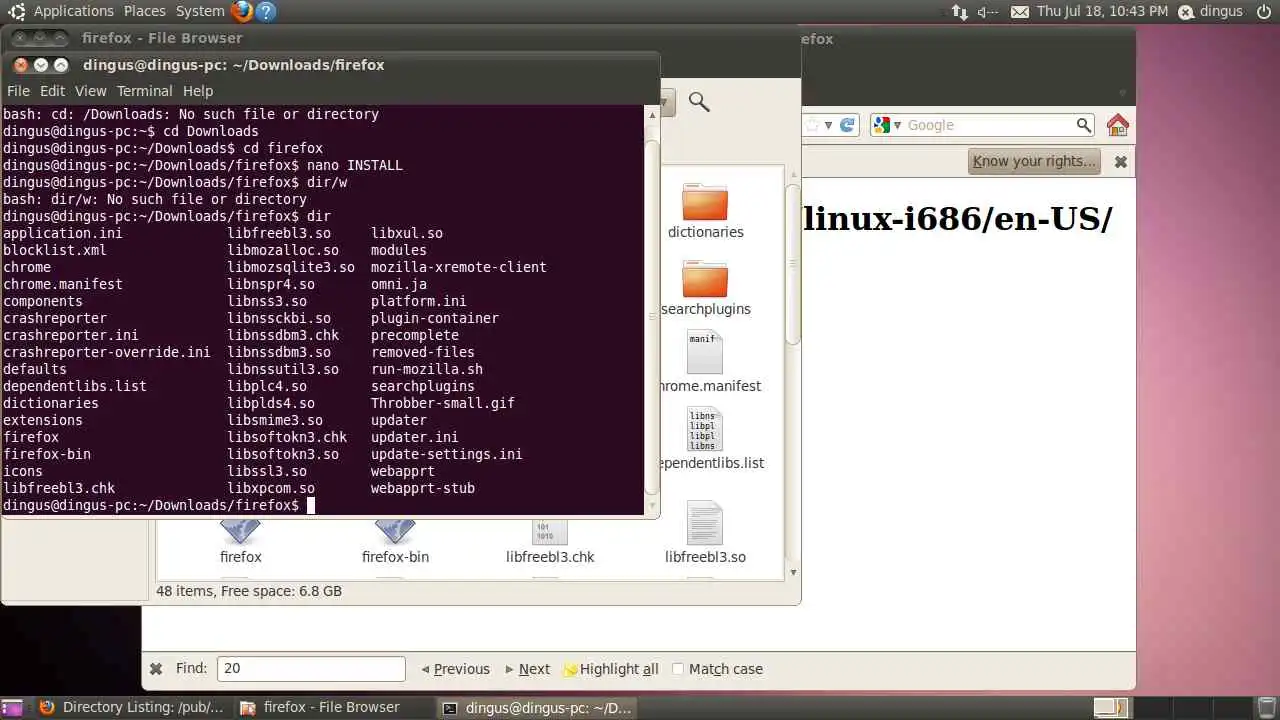Select the libfreebl3.chk file icon
The height and width of the screenshot is (720, 1280).
550,531
